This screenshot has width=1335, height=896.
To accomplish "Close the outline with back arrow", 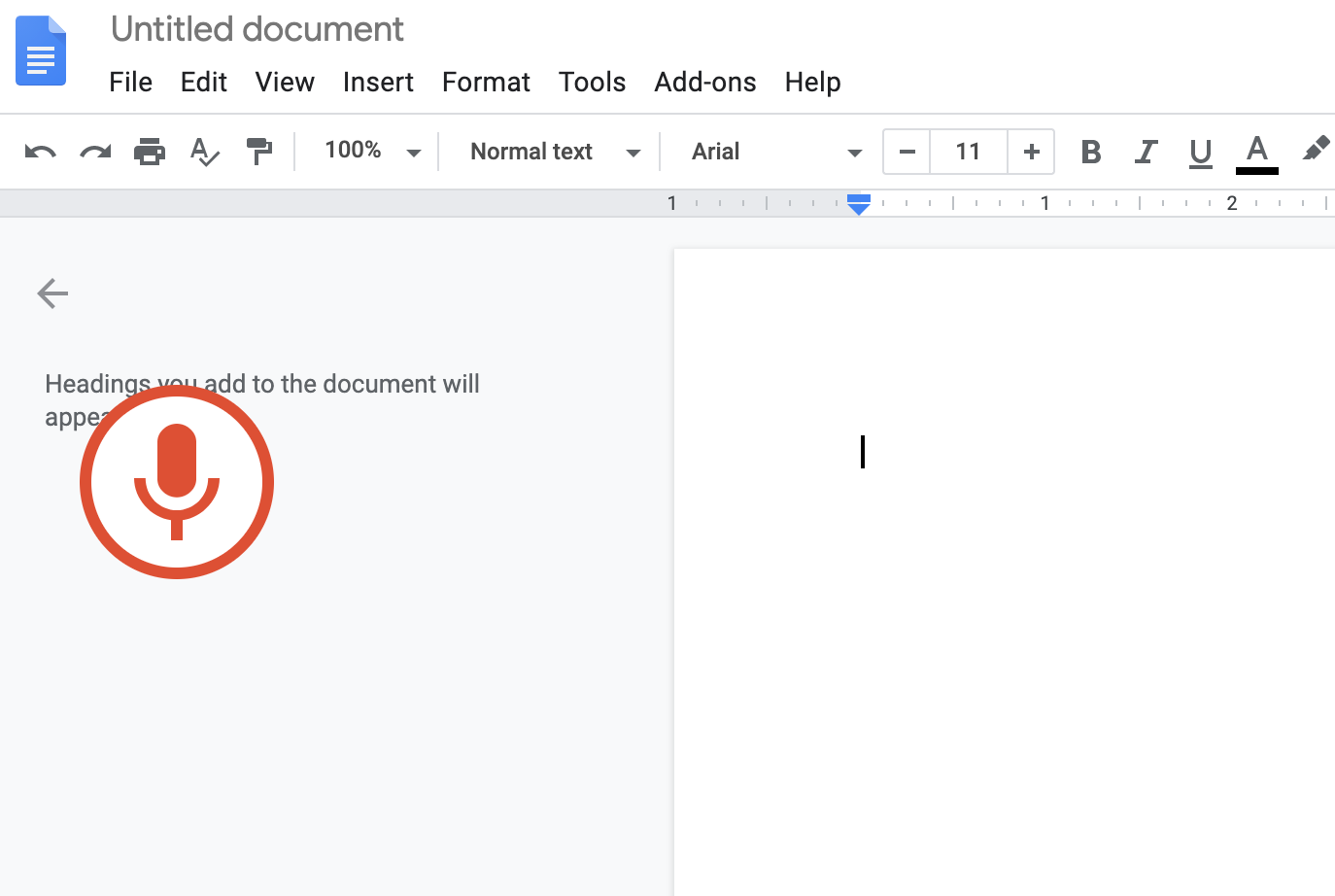I will tap(52, 293).
